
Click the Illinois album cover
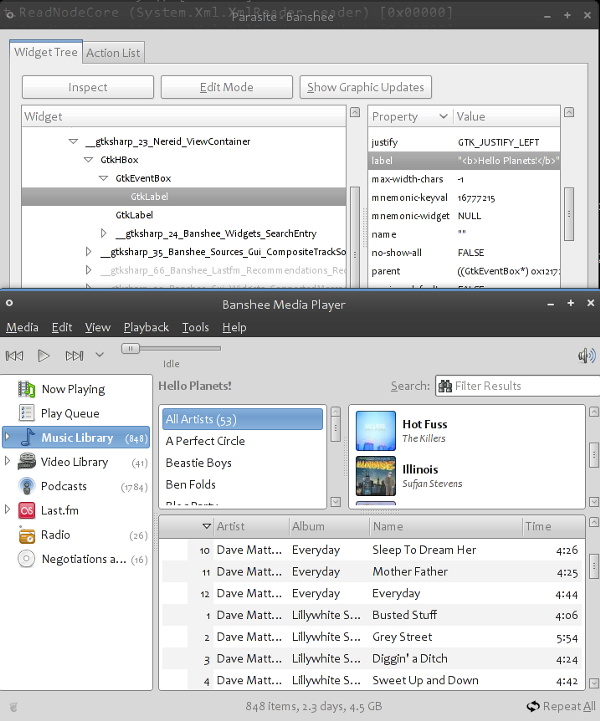click(x=376, y=475)
